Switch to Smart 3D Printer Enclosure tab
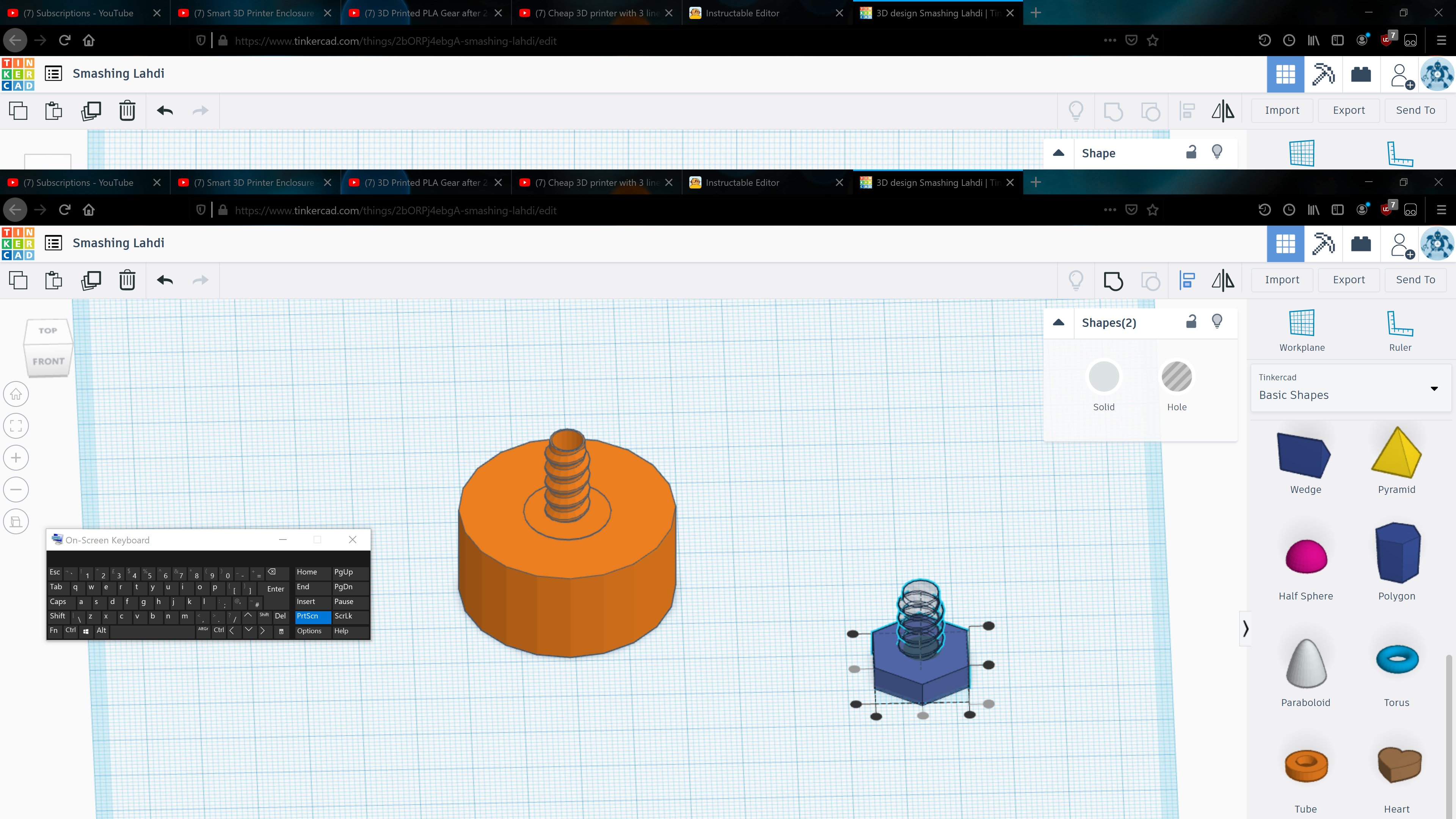This screenshot has height=819, width=1456. point(253,182)
